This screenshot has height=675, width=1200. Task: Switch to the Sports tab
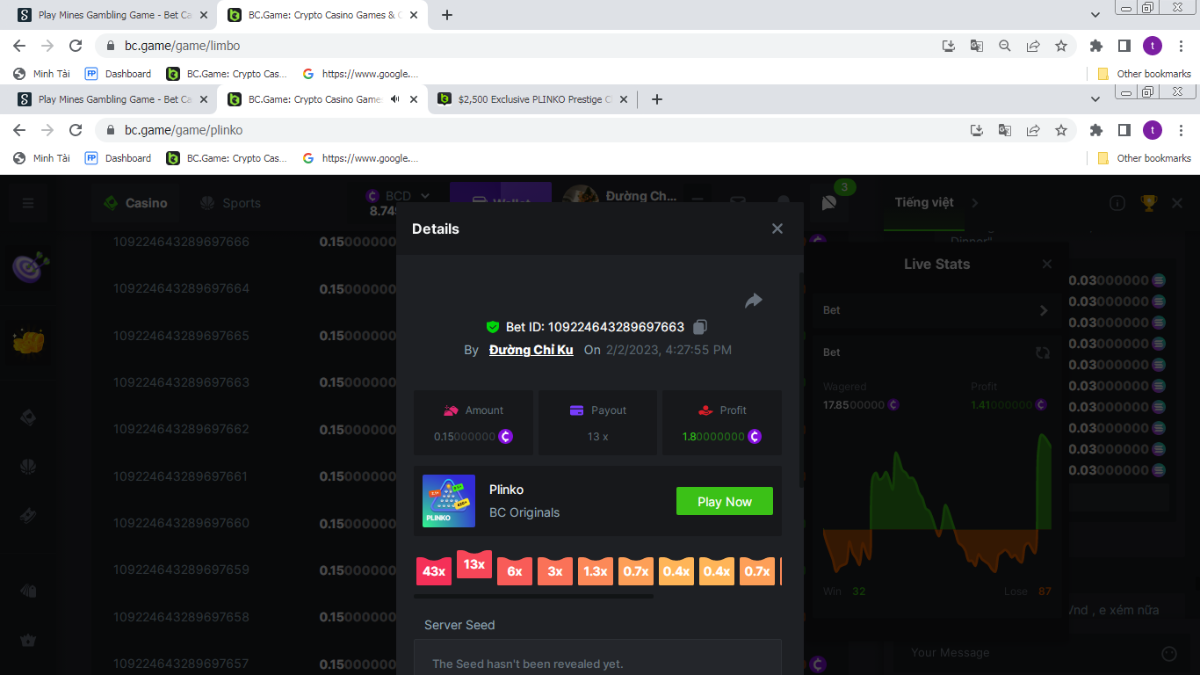[231, 203]
